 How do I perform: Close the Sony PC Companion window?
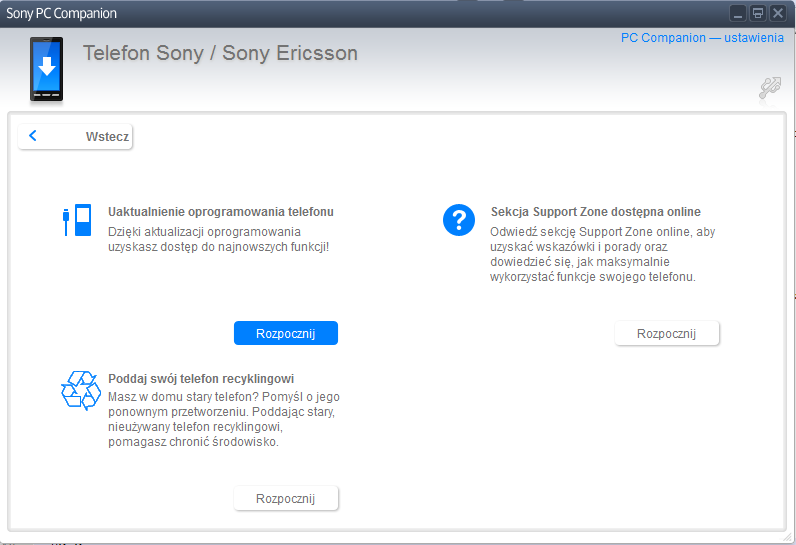(778, 13)
